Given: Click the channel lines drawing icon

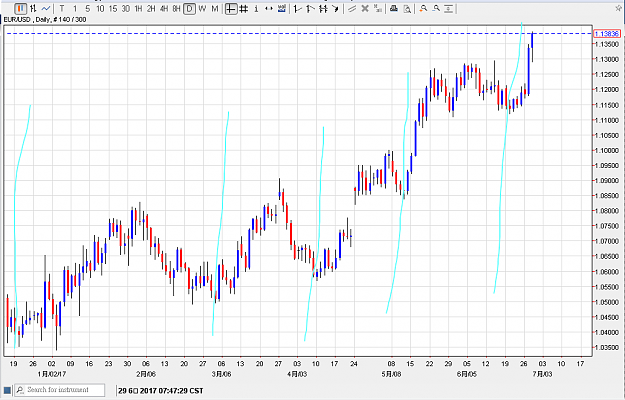Looking at the screenshot, I should tap(323, 8).
